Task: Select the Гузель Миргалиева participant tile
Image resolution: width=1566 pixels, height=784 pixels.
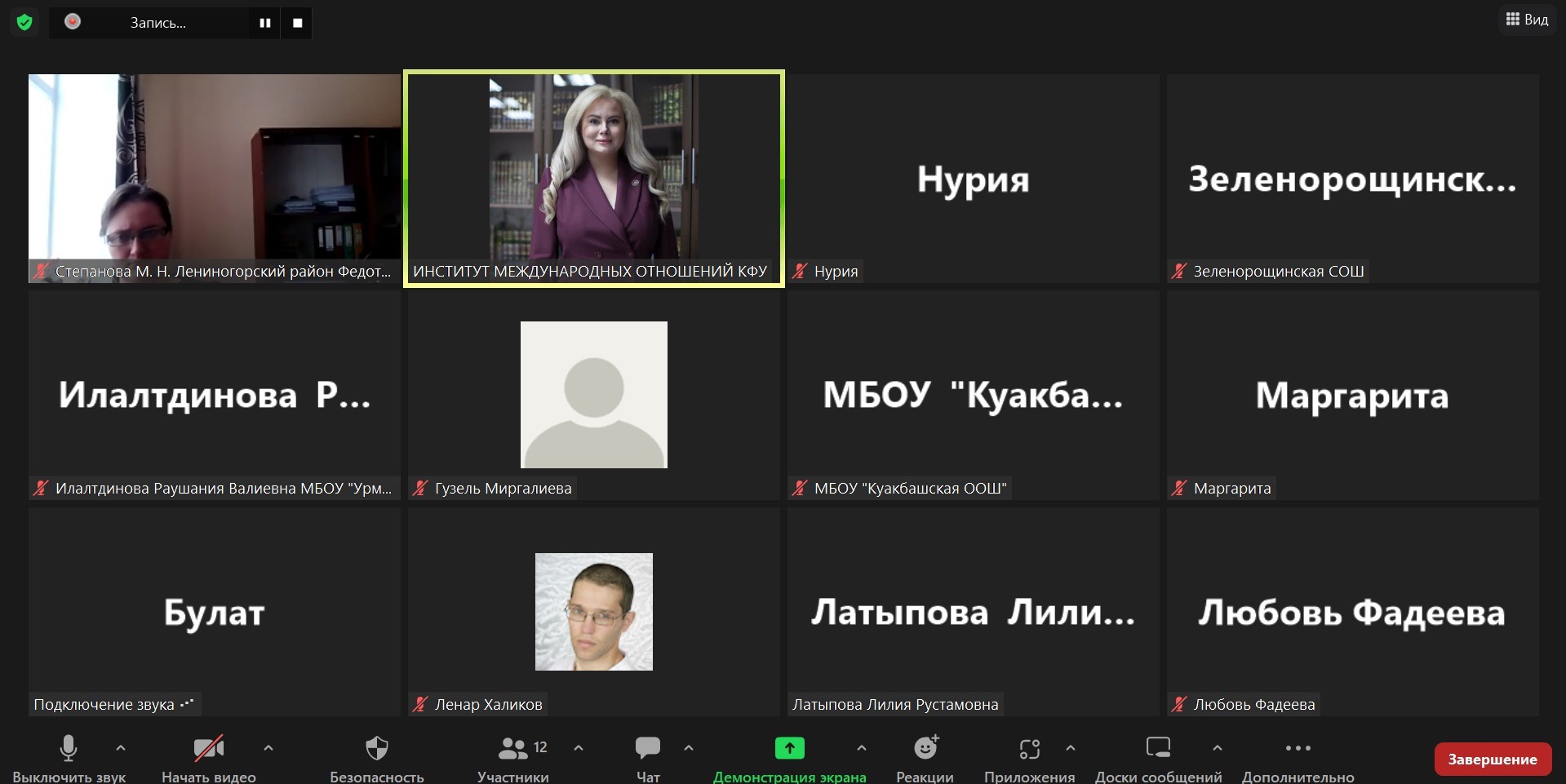Action: click(x=593, y=395)
